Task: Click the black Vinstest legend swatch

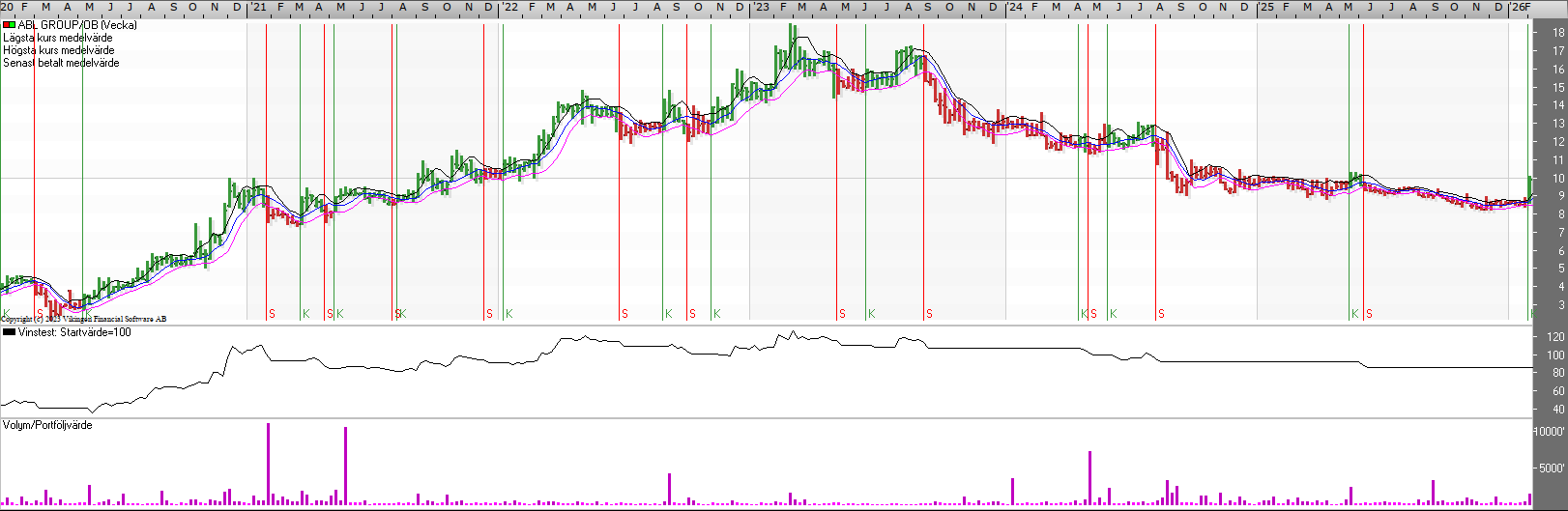Action: point(9,332)
